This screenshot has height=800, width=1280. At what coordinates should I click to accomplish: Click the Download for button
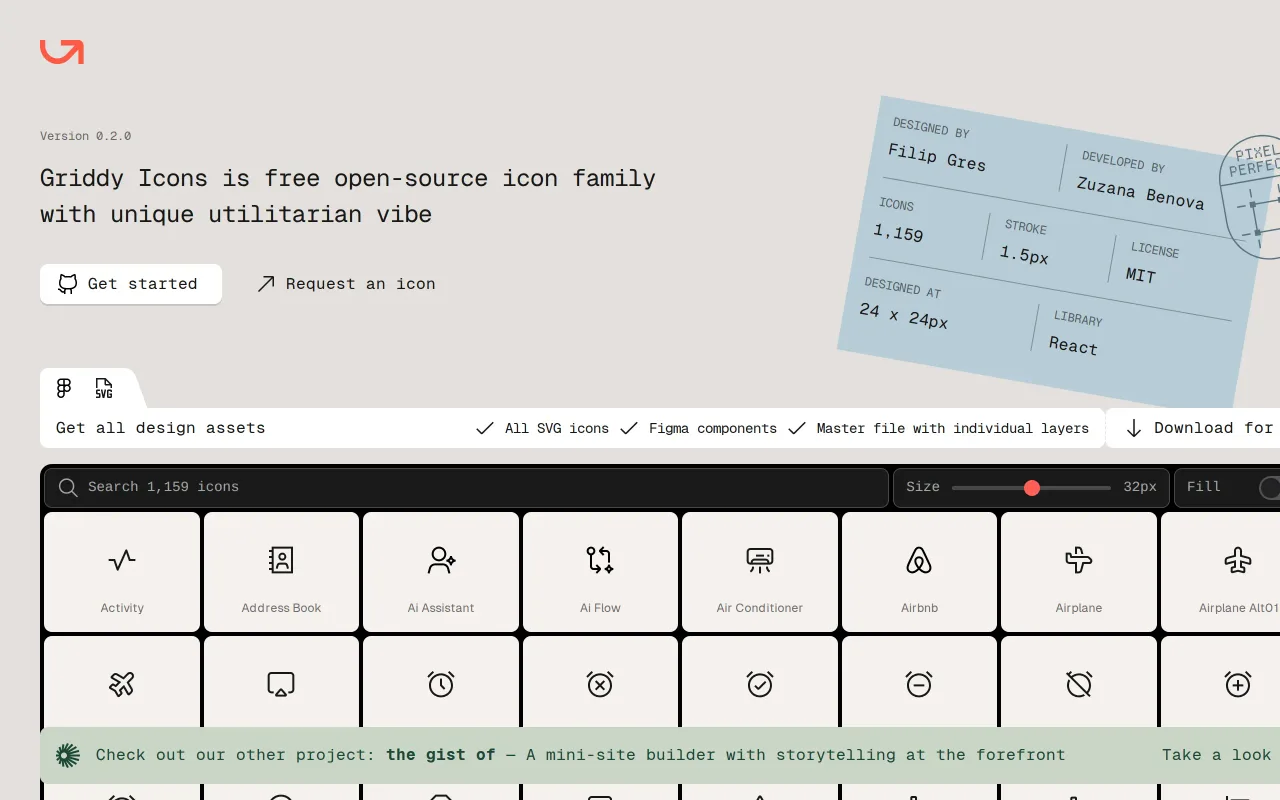click(1193, 428)
